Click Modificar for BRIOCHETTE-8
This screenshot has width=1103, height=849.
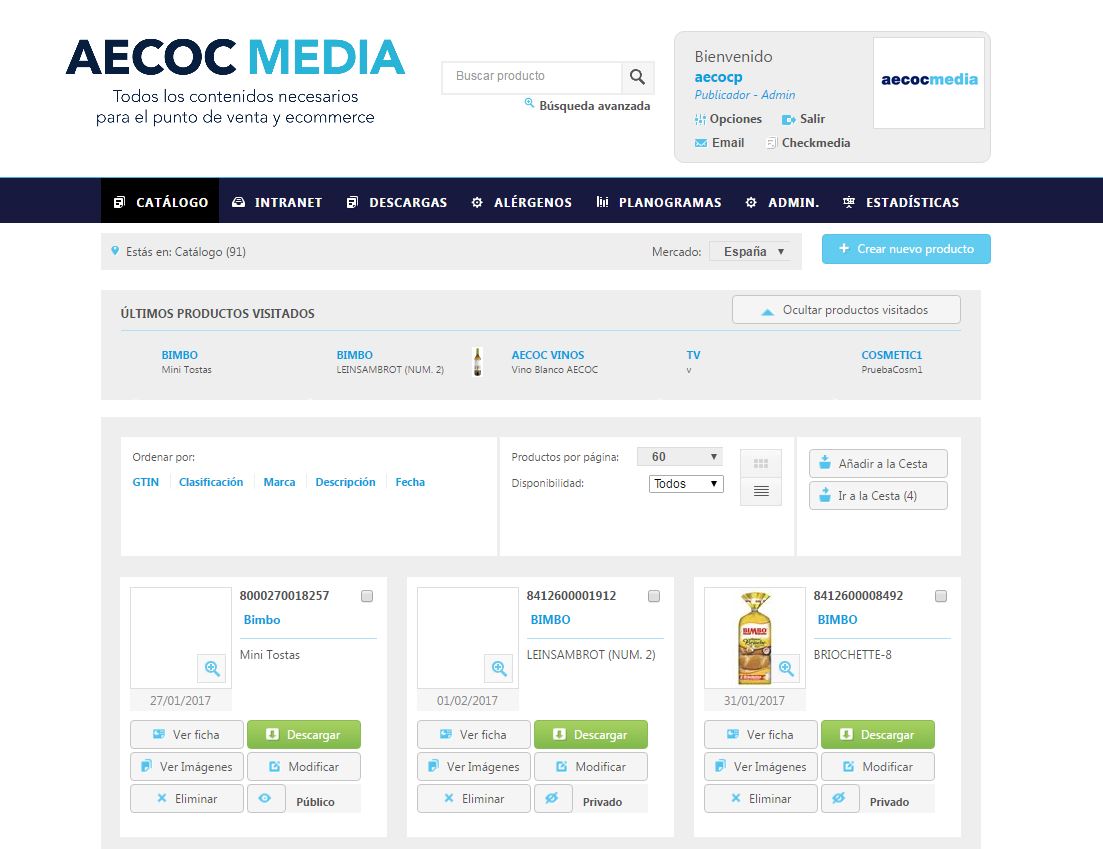tap(878, 767)
